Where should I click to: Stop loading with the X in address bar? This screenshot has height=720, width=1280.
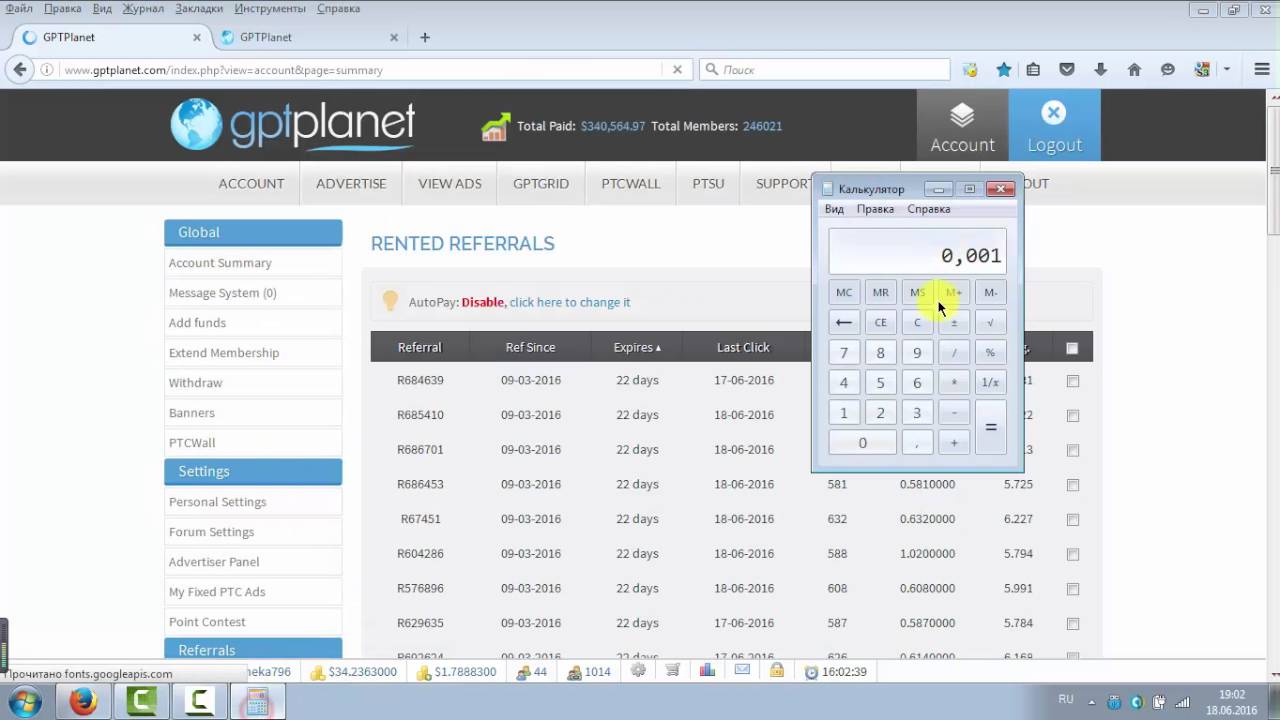677,70
